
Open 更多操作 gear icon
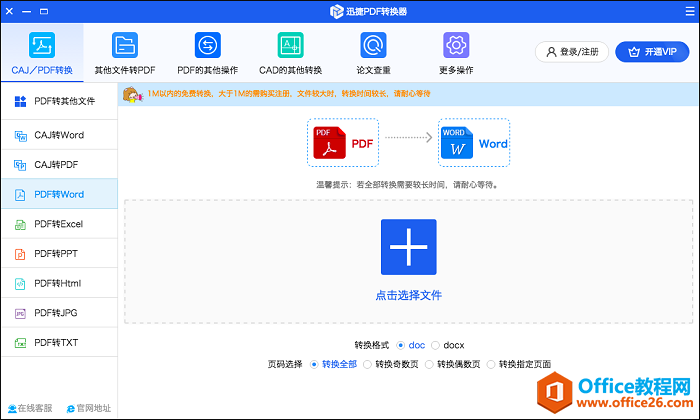pyautogui.click(x=456, y=46)
